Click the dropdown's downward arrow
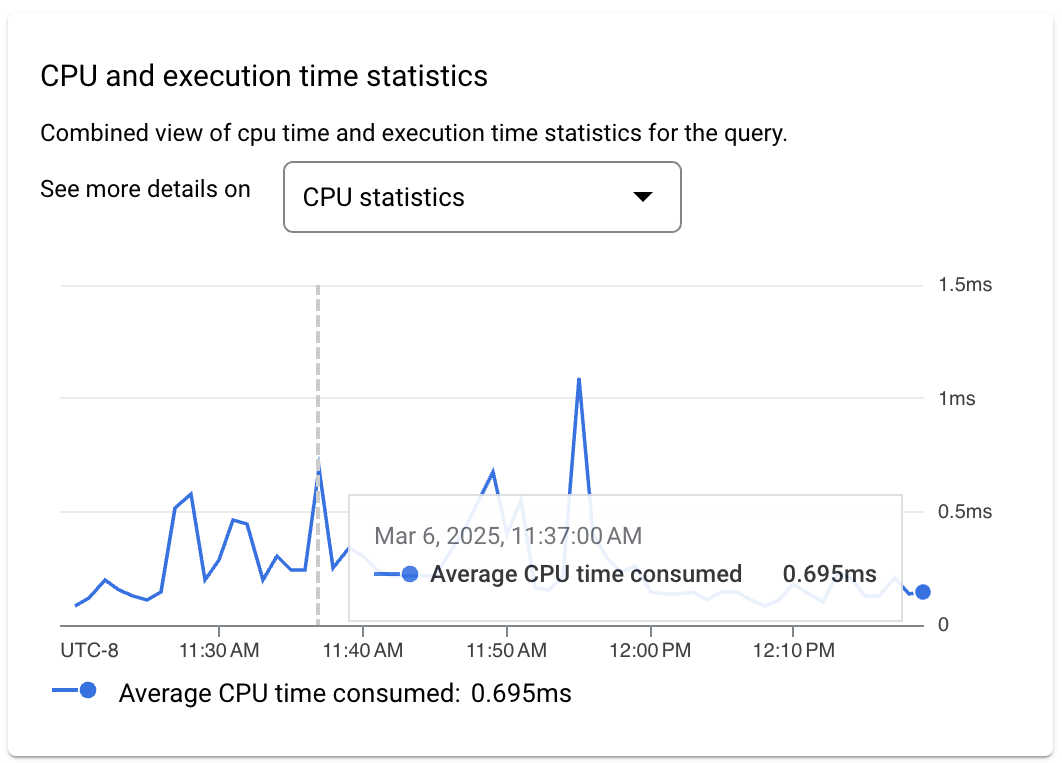Image resolution: width=1062 pixels, height=763 pixels. [x=644, y=197]
